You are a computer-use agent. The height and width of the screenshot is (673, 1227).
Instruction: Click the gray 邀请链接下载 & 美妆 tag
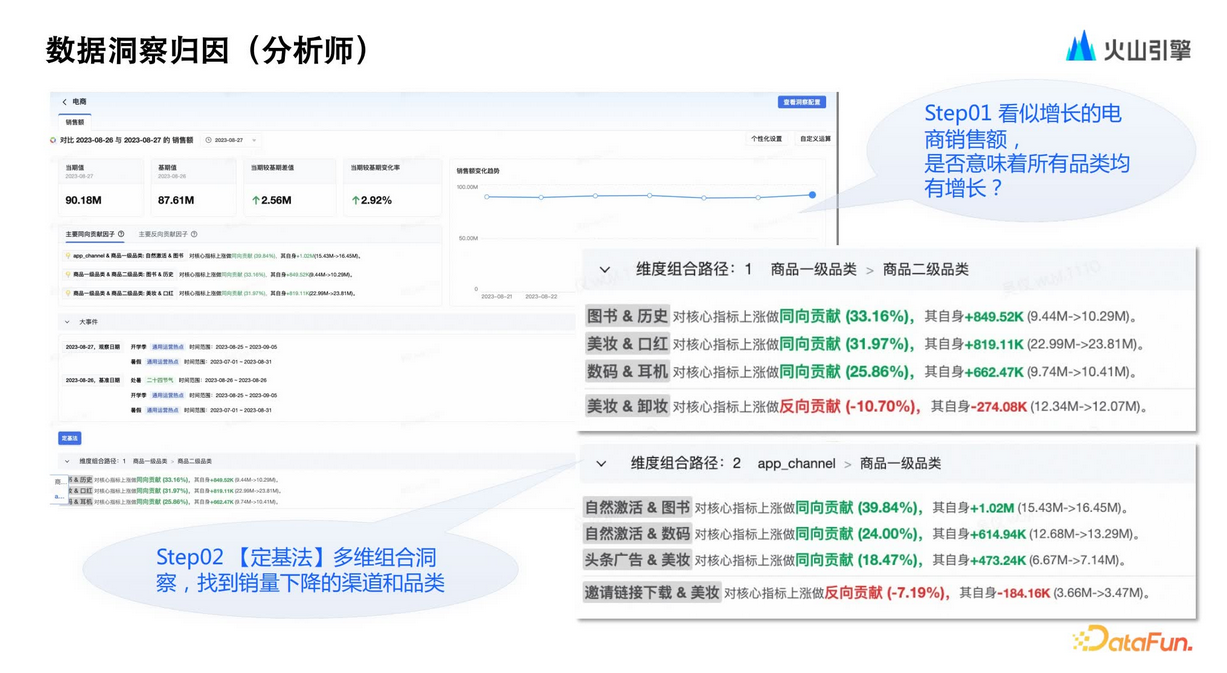click(652, 593)
